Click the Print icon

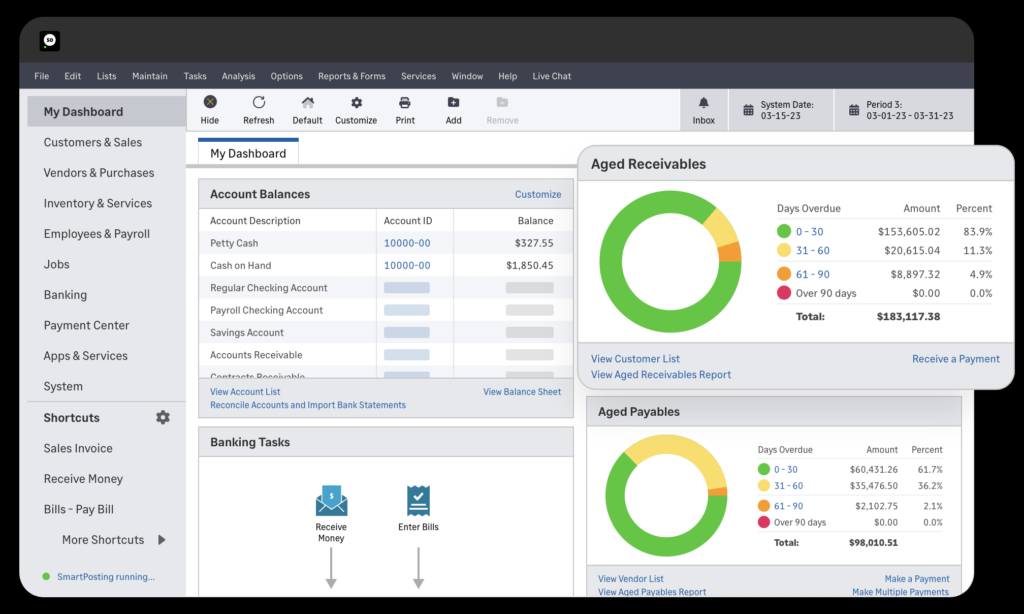(x=404, y=102)
